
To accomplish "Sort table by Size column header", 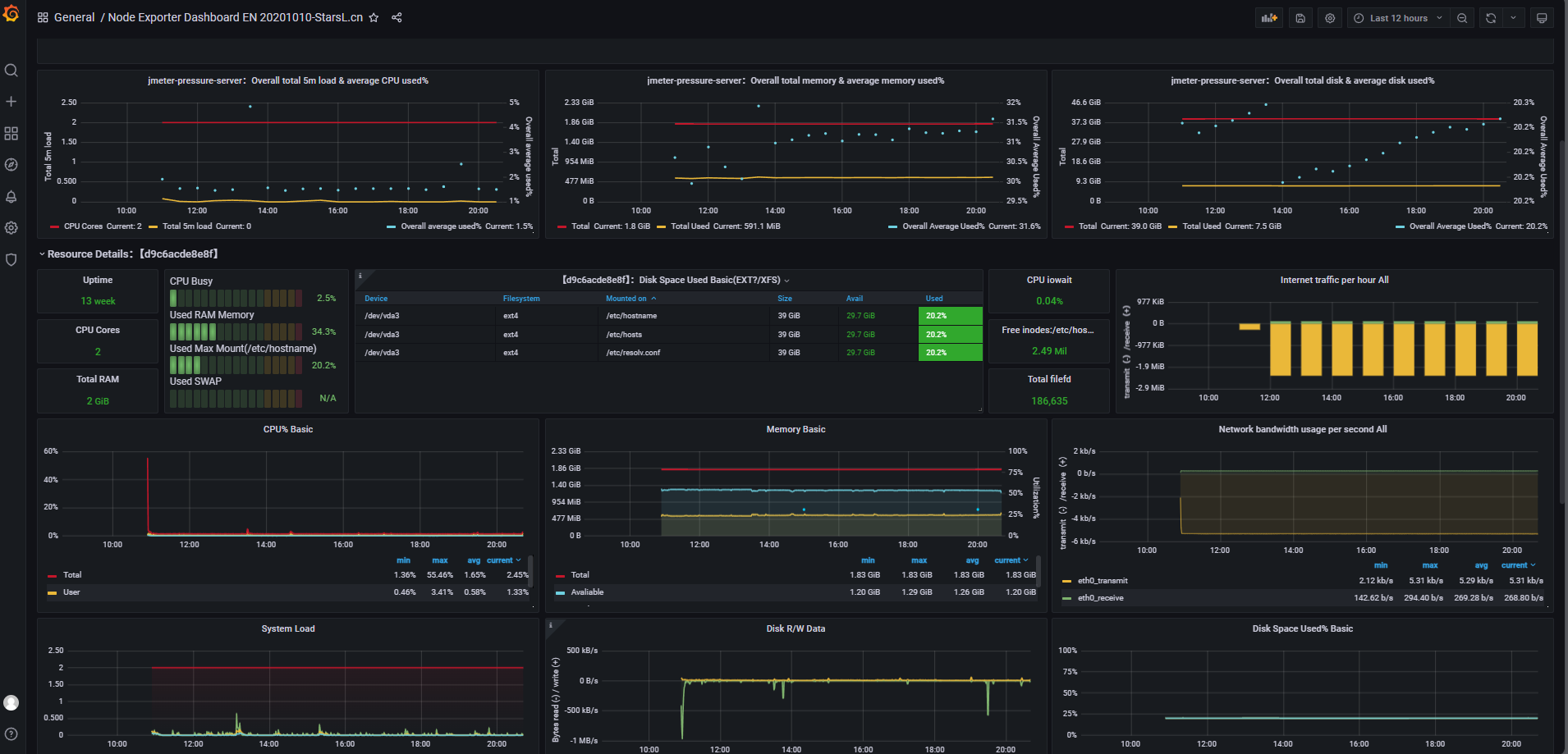I will [x=785, y=299].
